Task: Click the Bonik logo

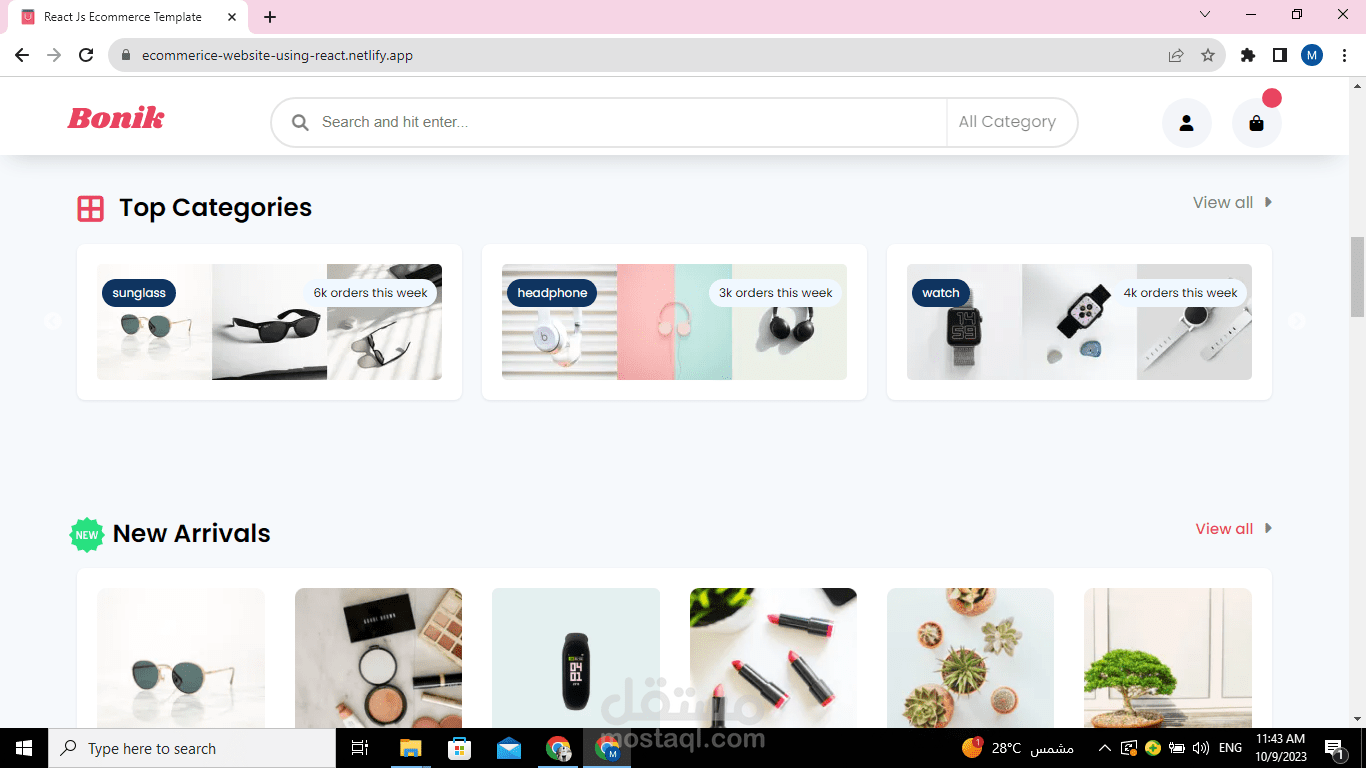Action: pyautogui.click(x=116, y=118)
